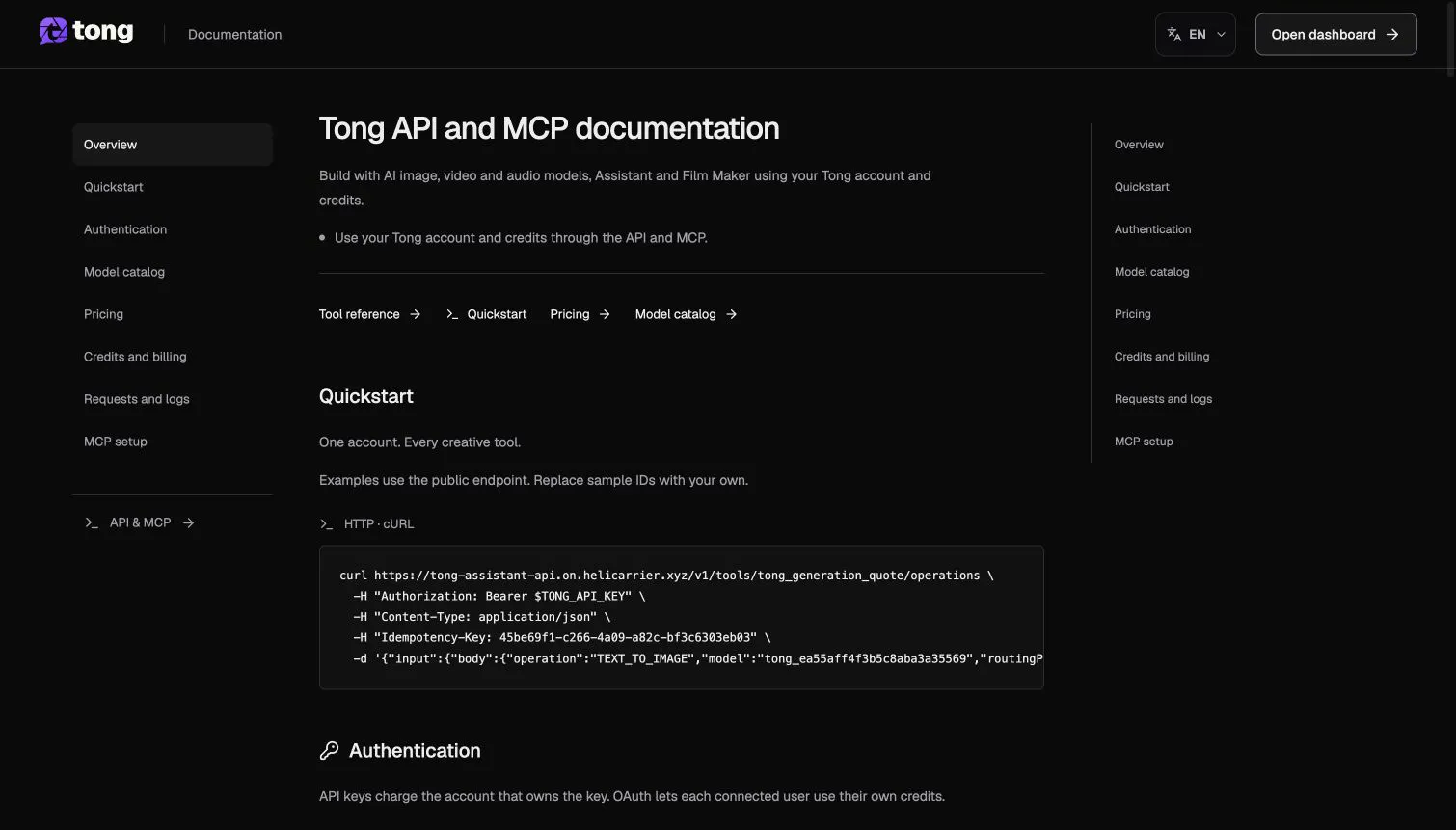1456x830 pixels.
Task: Click terminal icon before Quickstart link
Action: pyautogui.click(x=452, y=314)
